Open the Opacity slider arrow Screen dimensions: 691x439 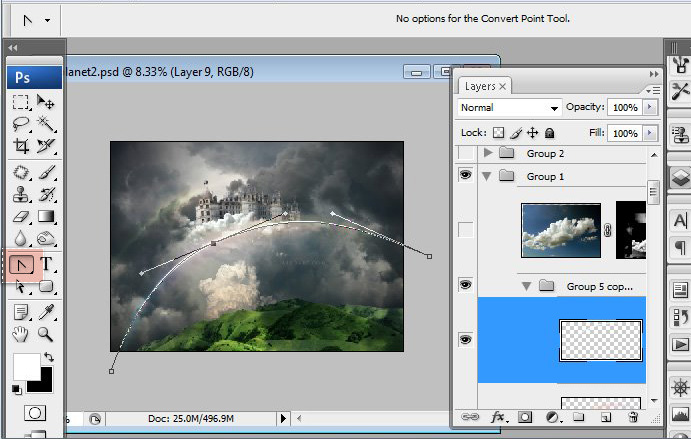(x=650, y=107)
